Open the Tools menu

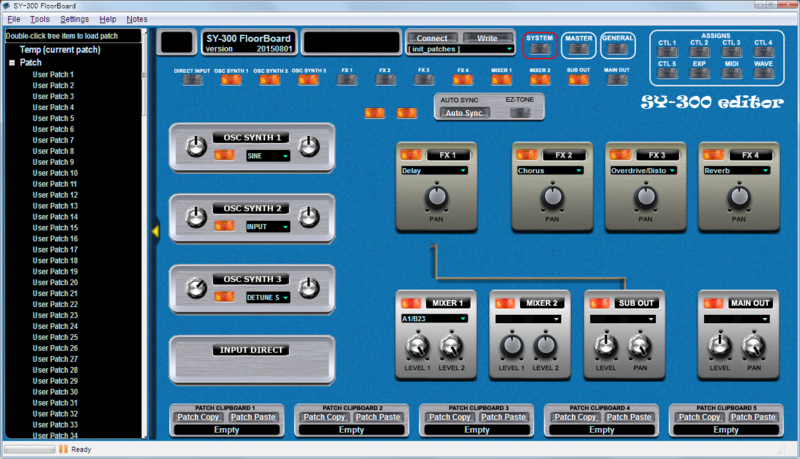40,19
